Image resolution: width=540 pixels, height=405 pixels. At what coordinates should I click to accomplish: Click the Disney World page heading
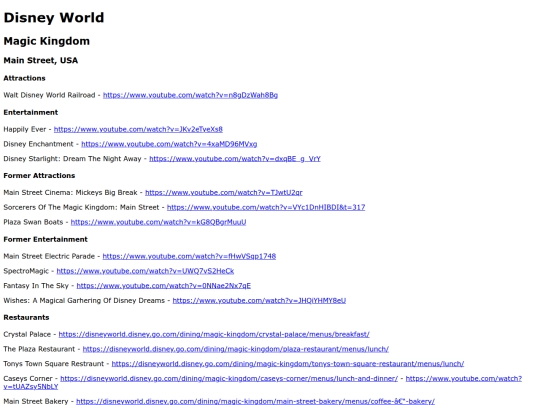pyautogui.click(x=54, y=18)
